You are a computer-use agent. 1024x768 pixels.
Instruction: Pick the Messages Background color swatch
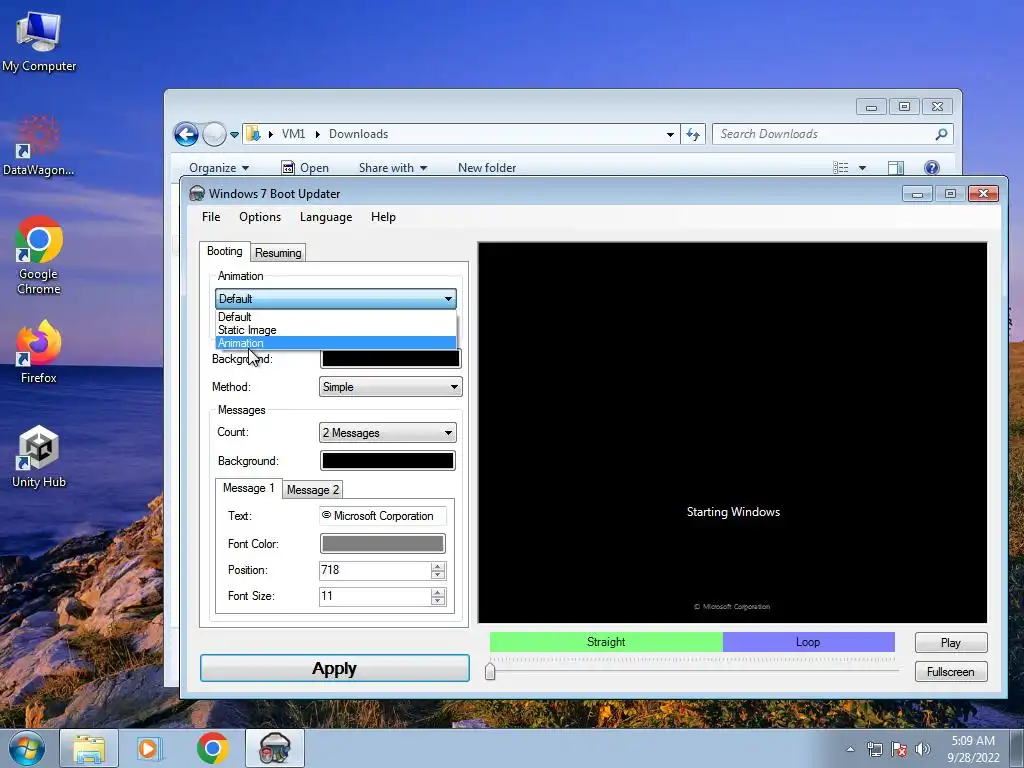point(387,460)
